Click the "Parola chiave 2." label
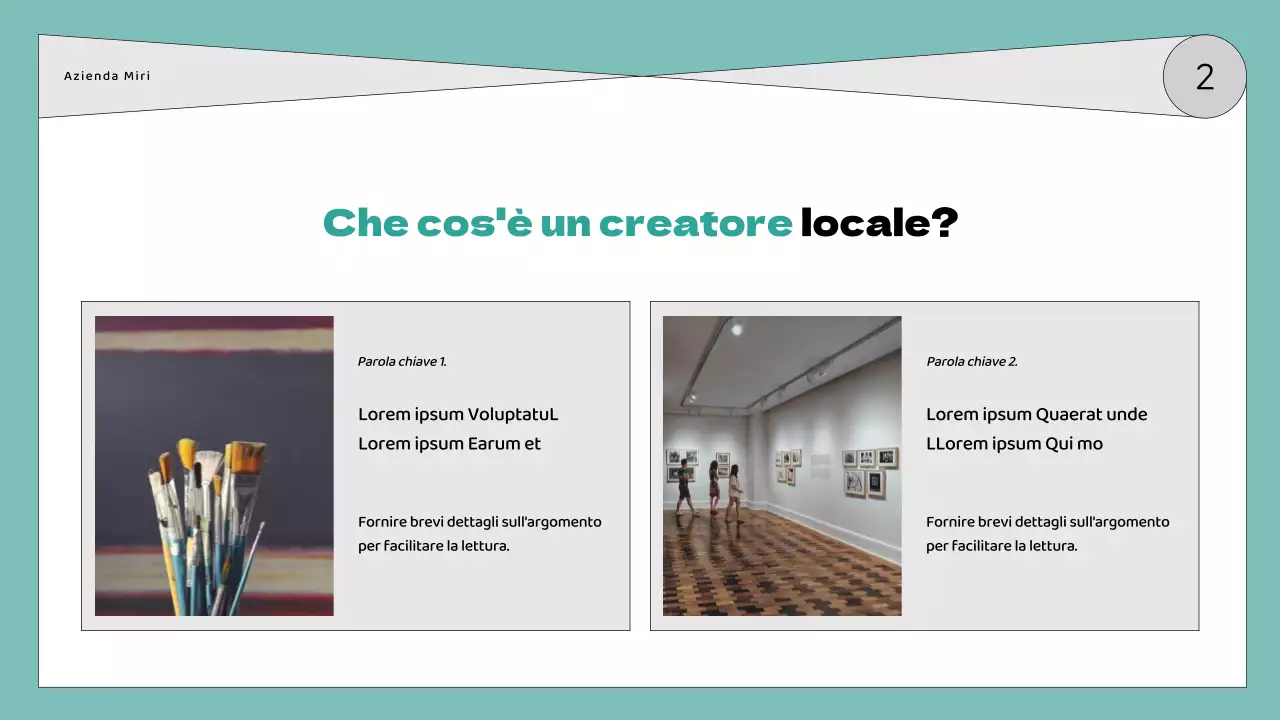 pos(971,362)
